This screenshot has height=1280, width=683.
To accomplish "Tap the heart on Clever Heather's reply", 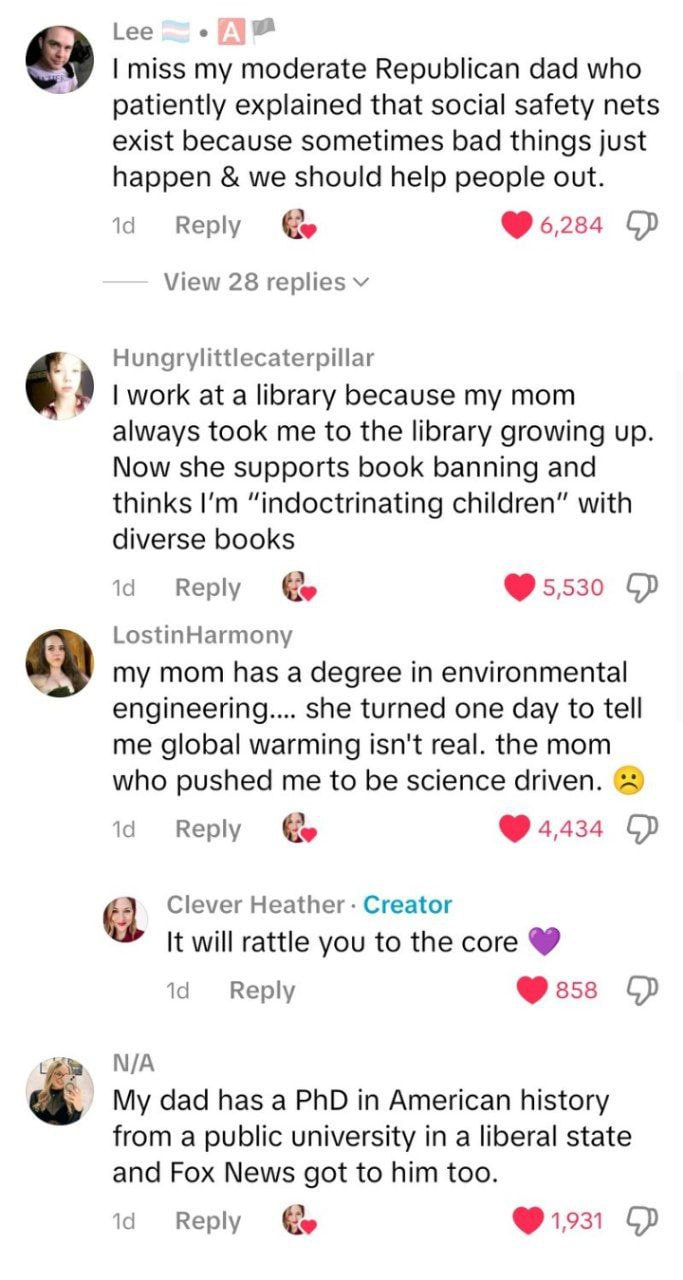I will [x=531, y=990].
